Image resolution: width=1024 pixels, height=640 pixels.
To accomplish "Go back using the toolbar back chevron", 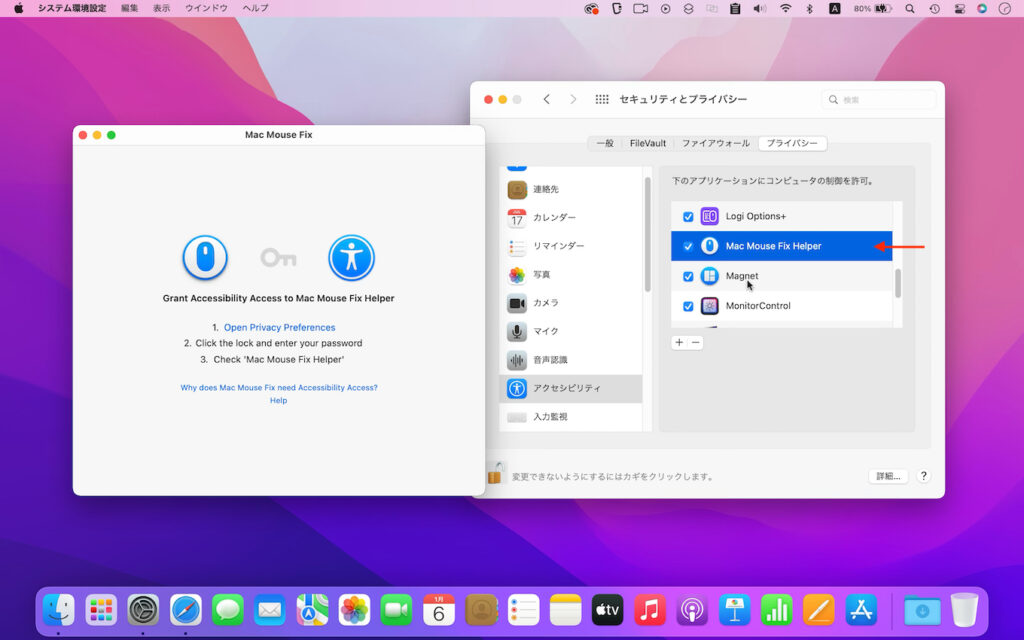I will (x=546, y=99).
